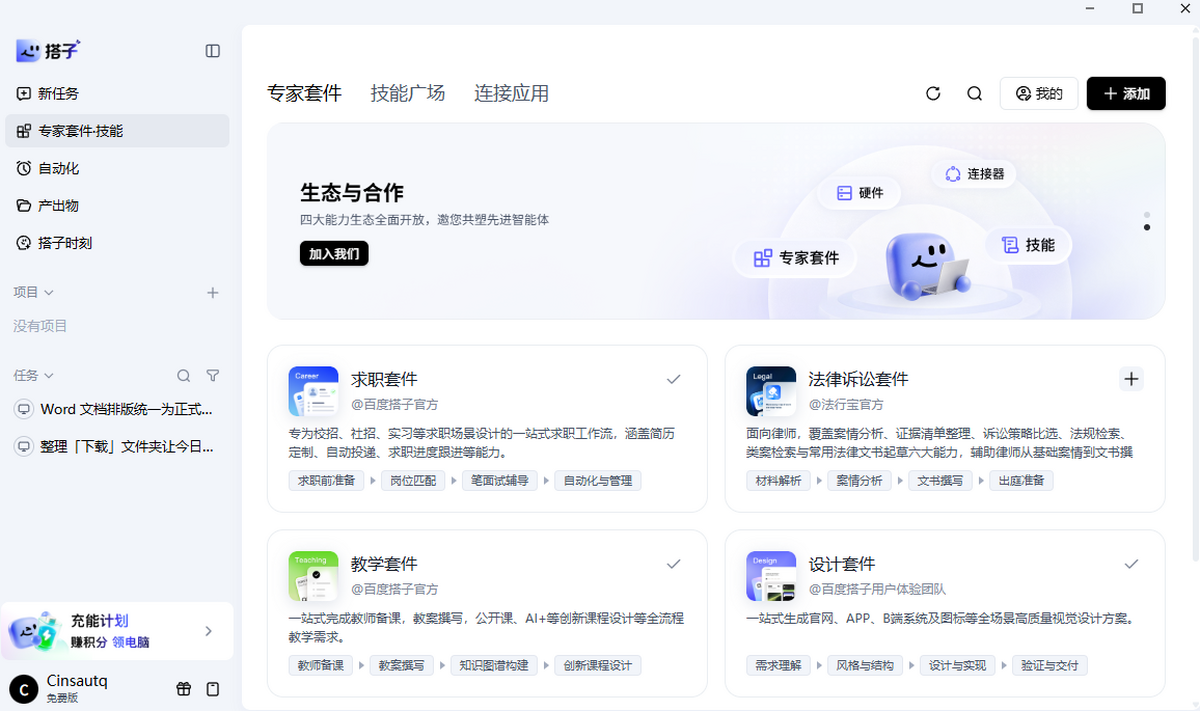The image size is (1200, 711).
Task: Collapse the 任务 section chevron
Action: [49, 376]
